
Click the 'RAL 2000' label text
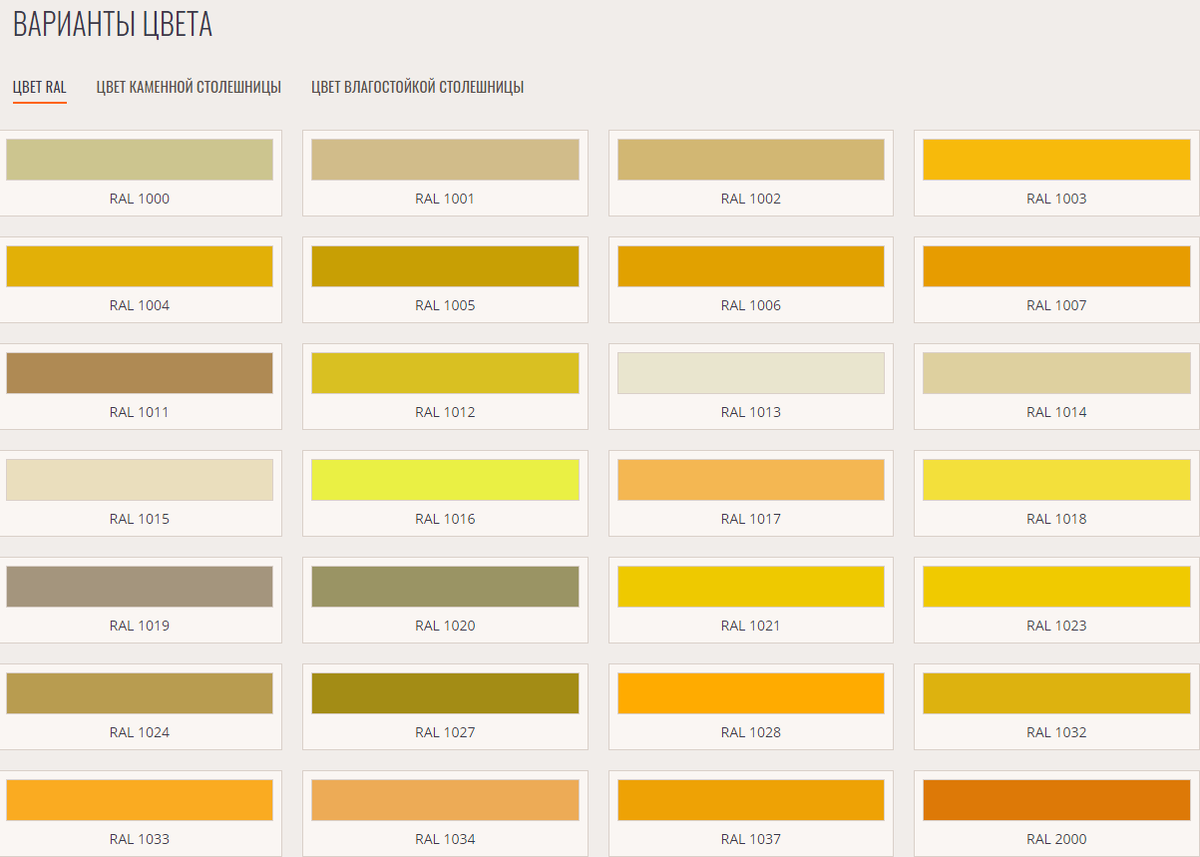1057,839
